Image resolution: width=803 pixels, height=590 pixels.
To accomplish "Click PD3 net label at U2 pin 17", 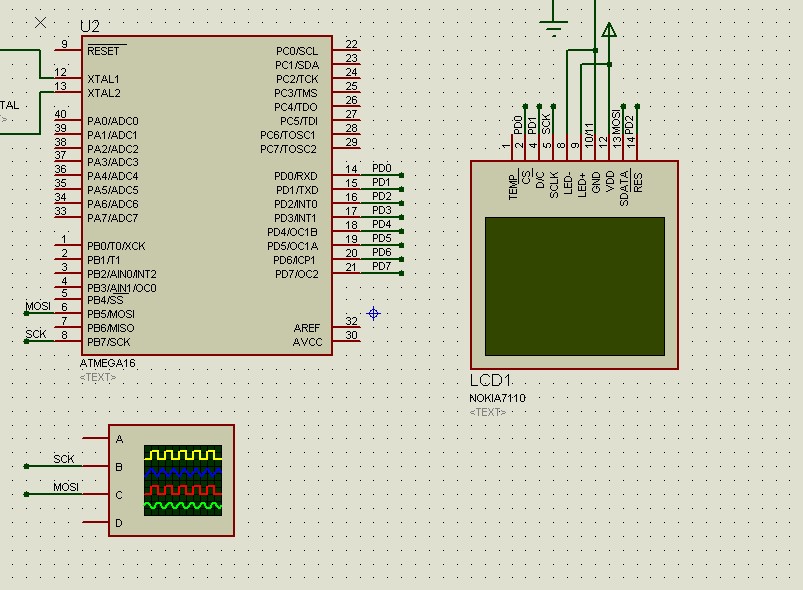I will 382,210.
